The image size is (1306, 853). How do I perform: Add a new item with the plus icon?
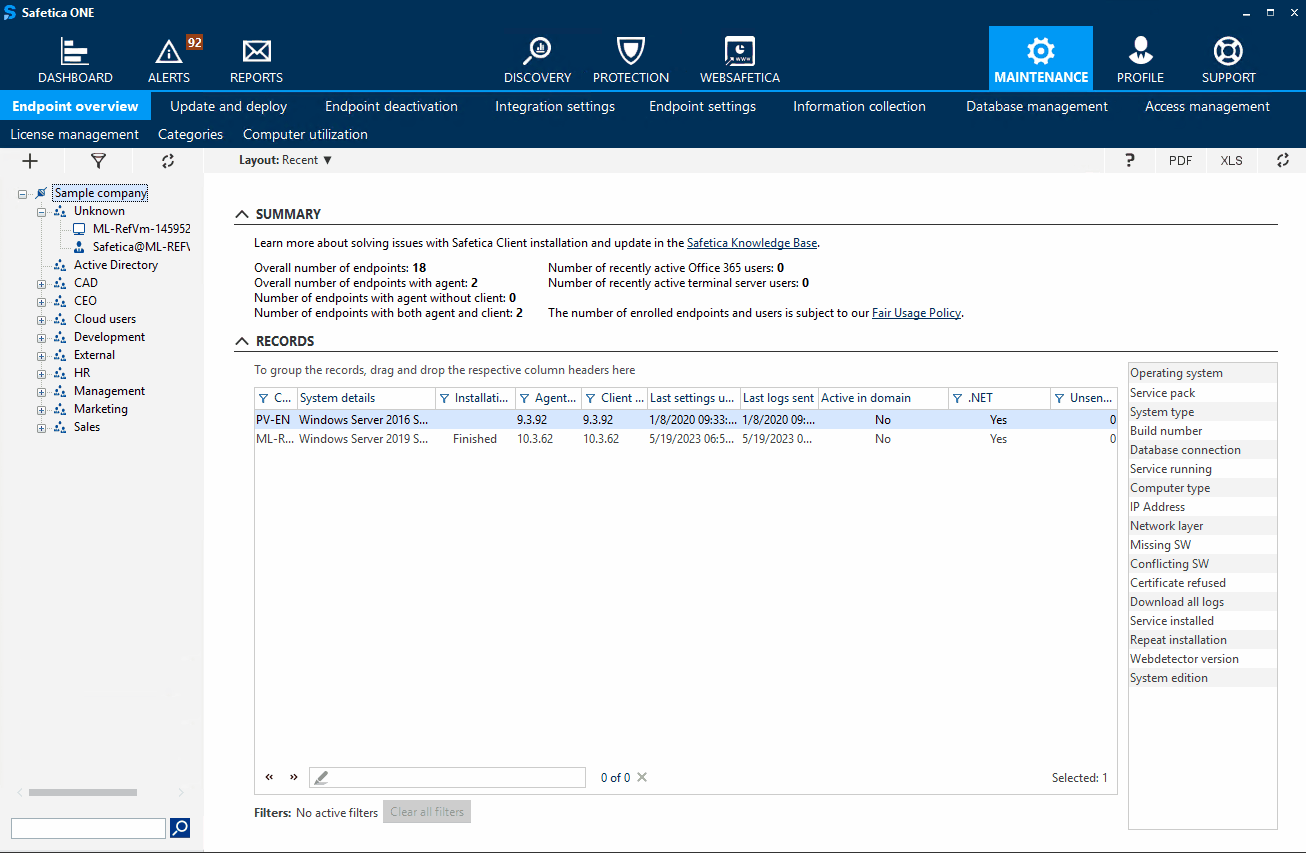pos(29,161)
